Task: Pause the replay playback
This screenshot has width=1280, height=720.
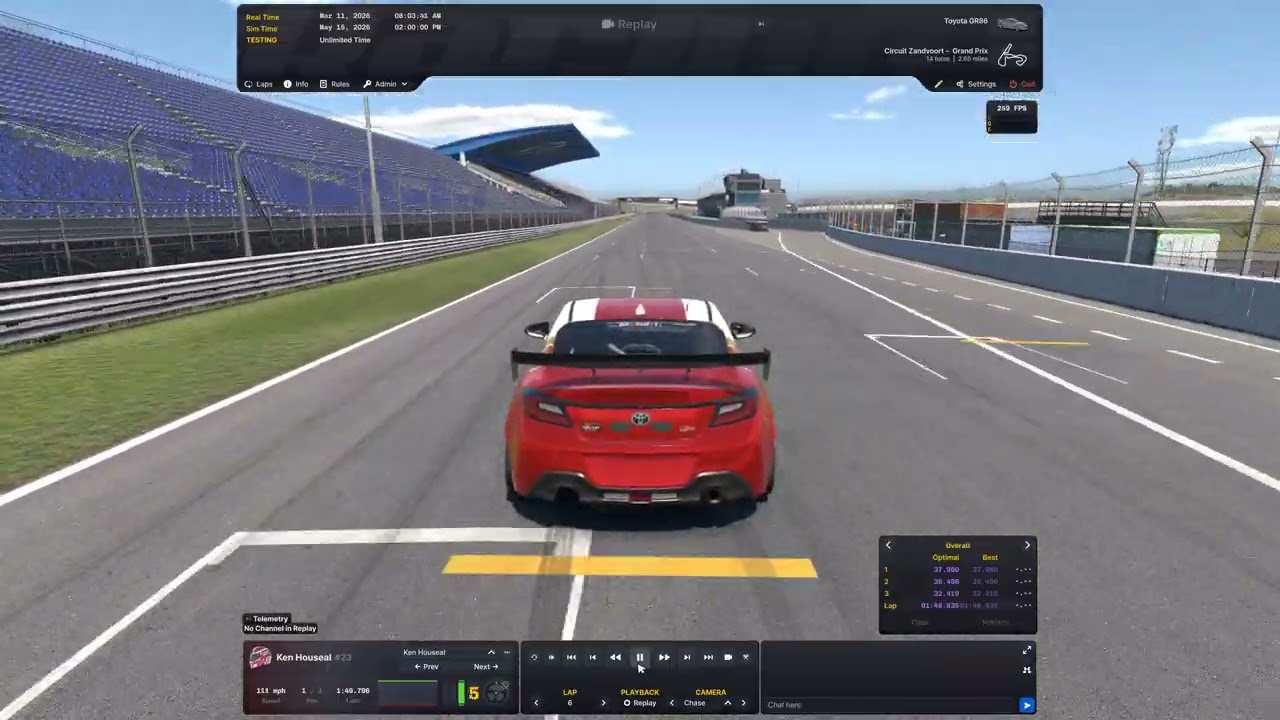Action: tap(639, 657)
